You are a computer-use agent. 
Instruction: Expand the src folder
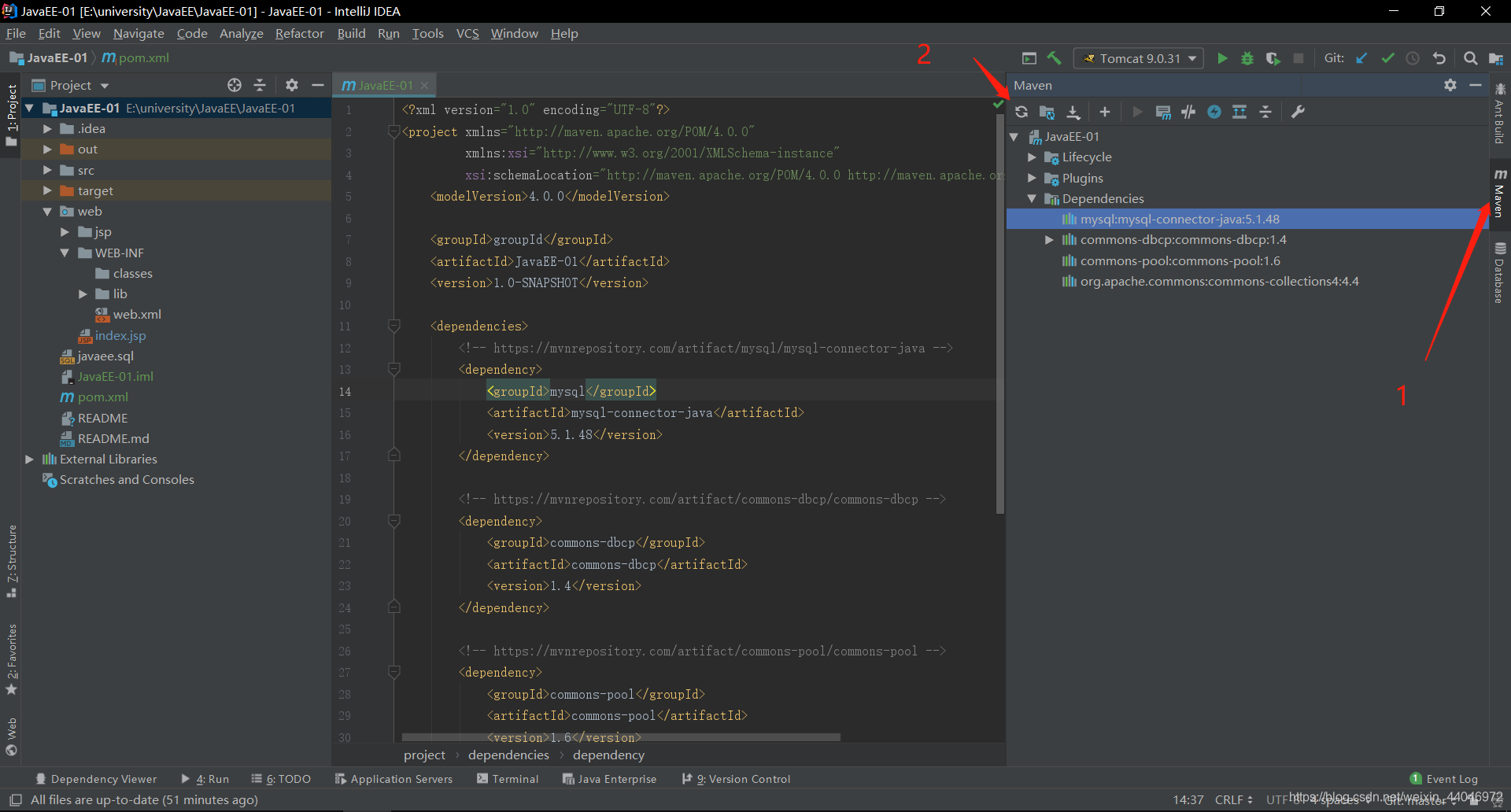pyautogui.click(x=47, y=170)
